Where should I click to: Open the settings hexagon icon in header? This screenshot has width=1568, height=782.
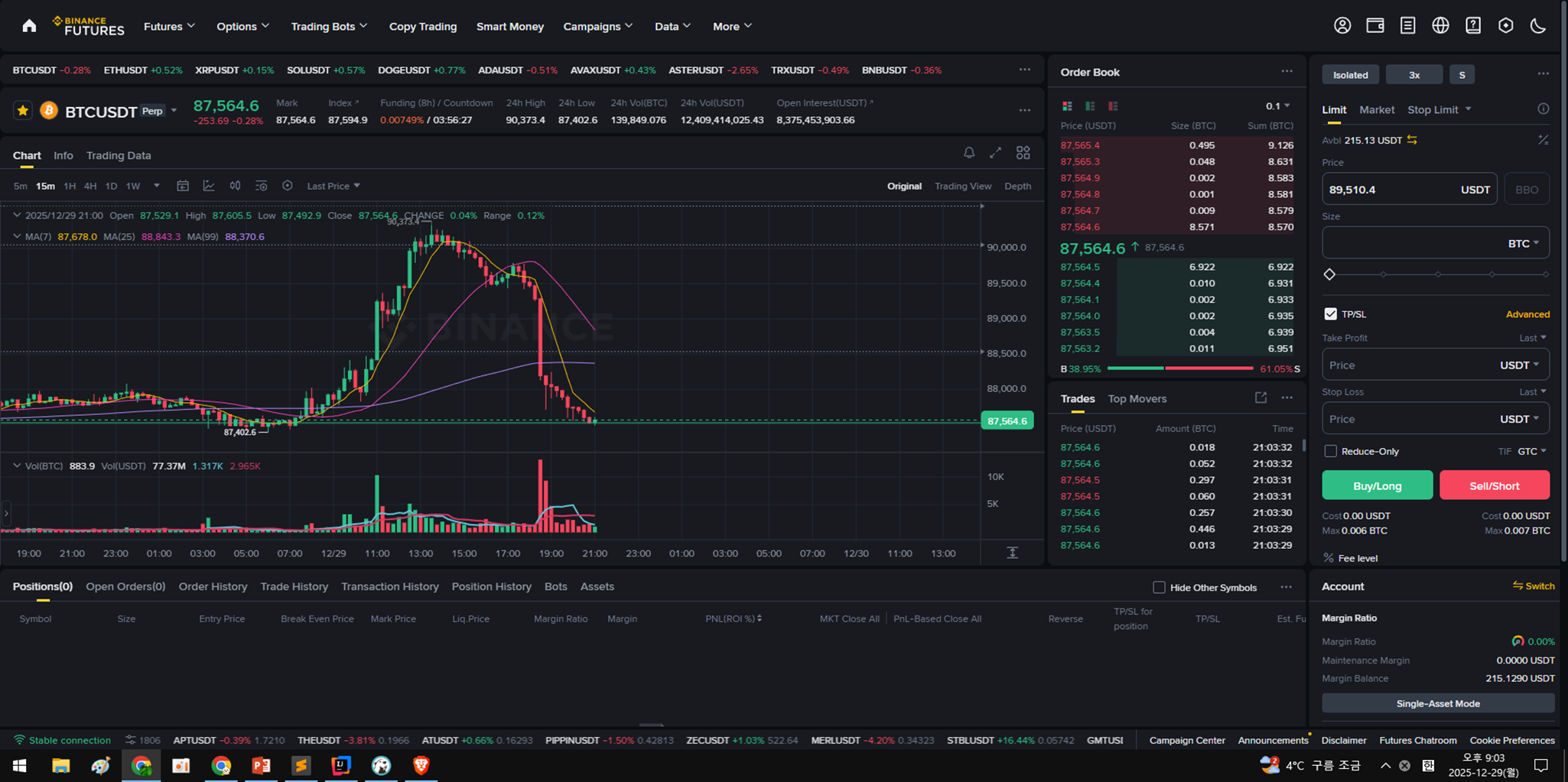(x=1505, y=25)
